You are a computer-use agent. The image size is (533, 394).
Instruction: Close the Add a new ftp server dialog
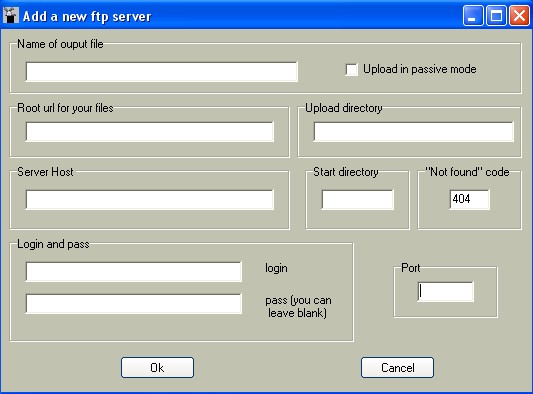tap(519, 16)
